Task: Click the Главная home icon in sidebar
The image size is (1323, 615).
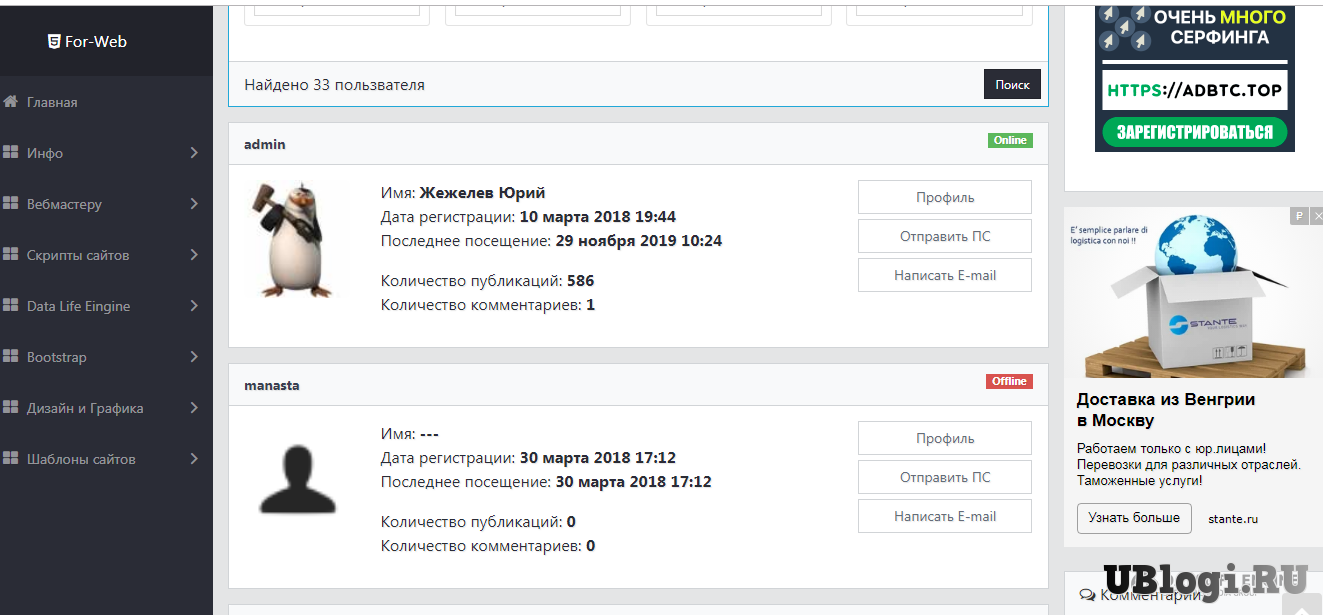Action: [x=11, y=102]
